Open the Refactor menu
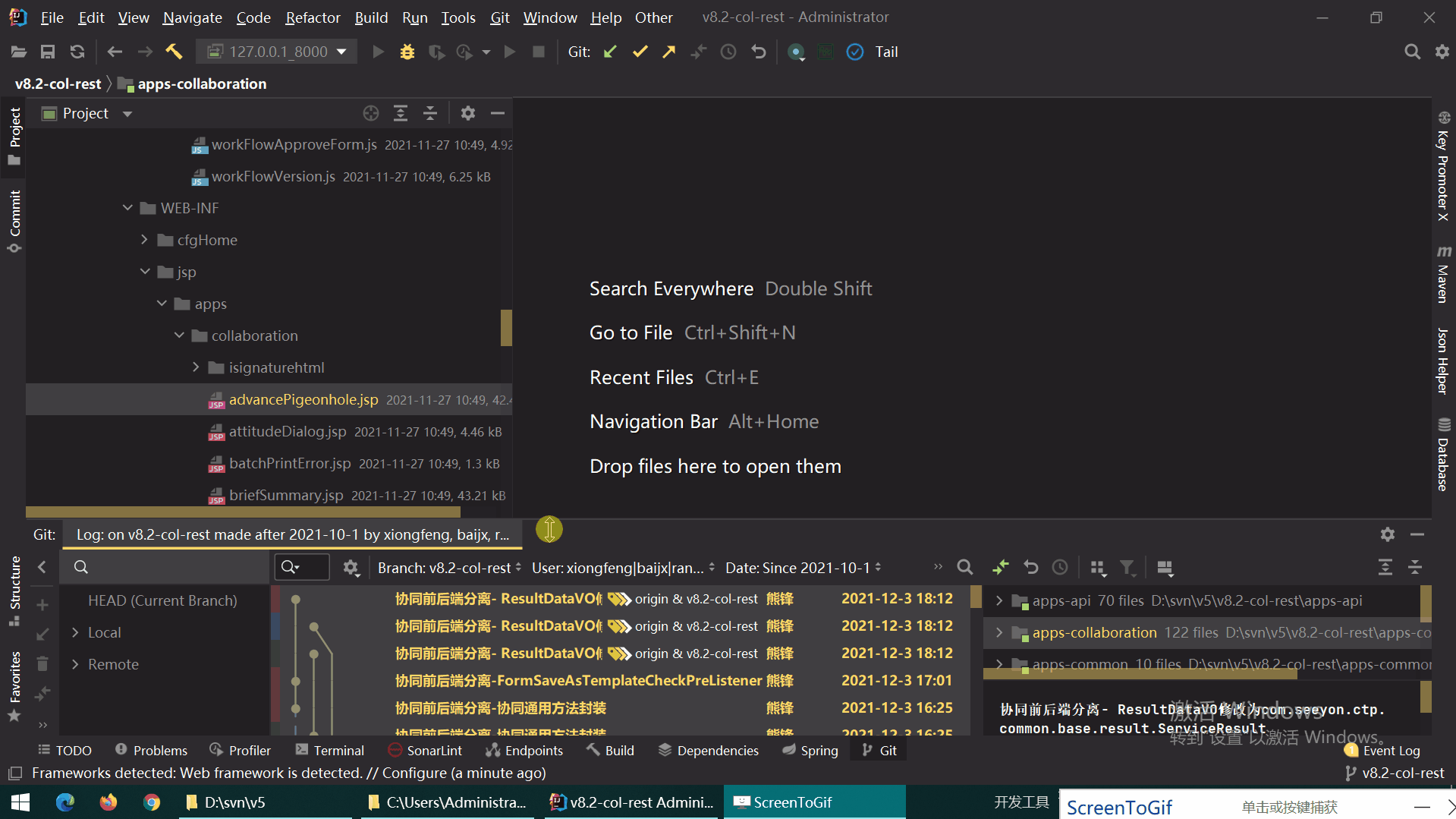 tap(313, 17)
